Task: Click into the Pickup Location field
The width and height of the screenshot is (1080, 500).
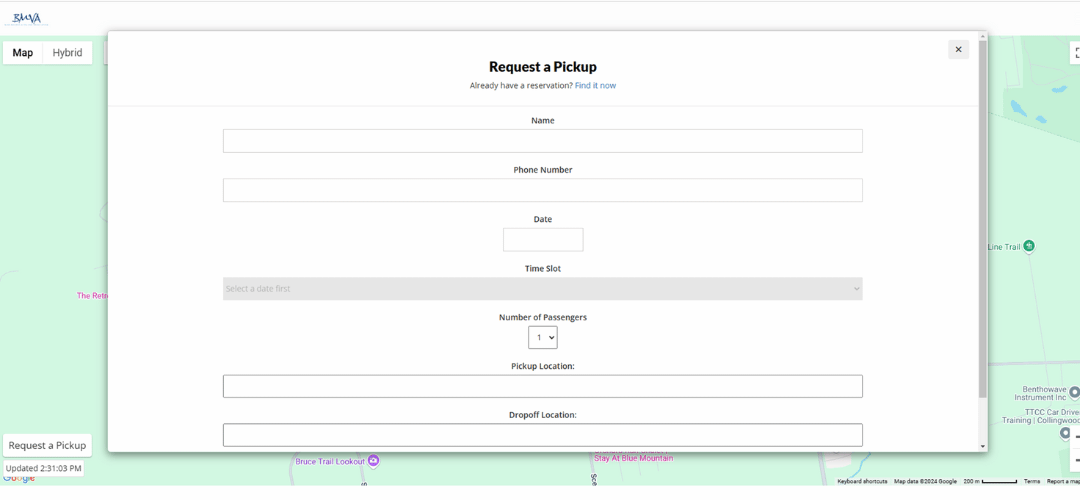Action: [542, 386]
